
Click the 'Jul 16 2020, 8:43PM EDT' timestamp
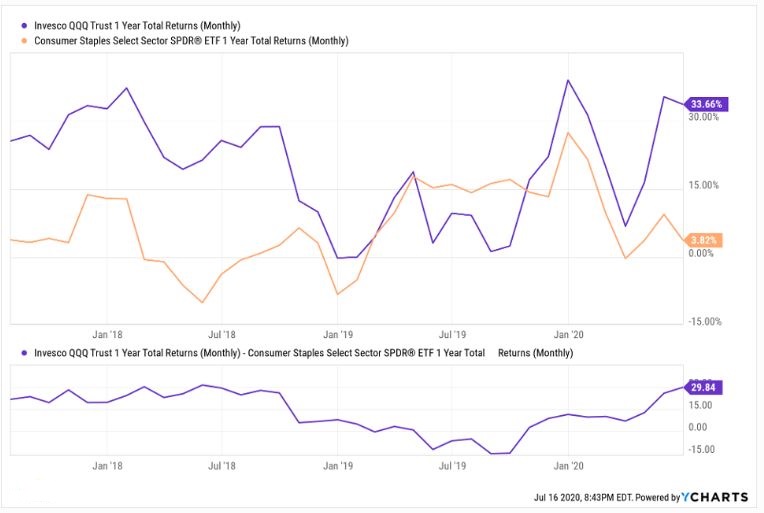583,497
